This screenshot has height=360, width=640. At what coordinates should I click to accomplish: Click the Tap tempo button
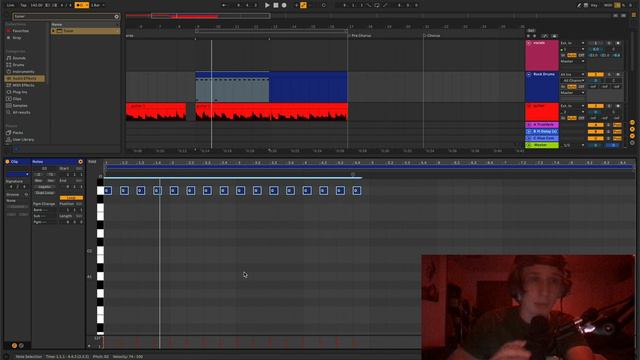click(x=23, y=5)
